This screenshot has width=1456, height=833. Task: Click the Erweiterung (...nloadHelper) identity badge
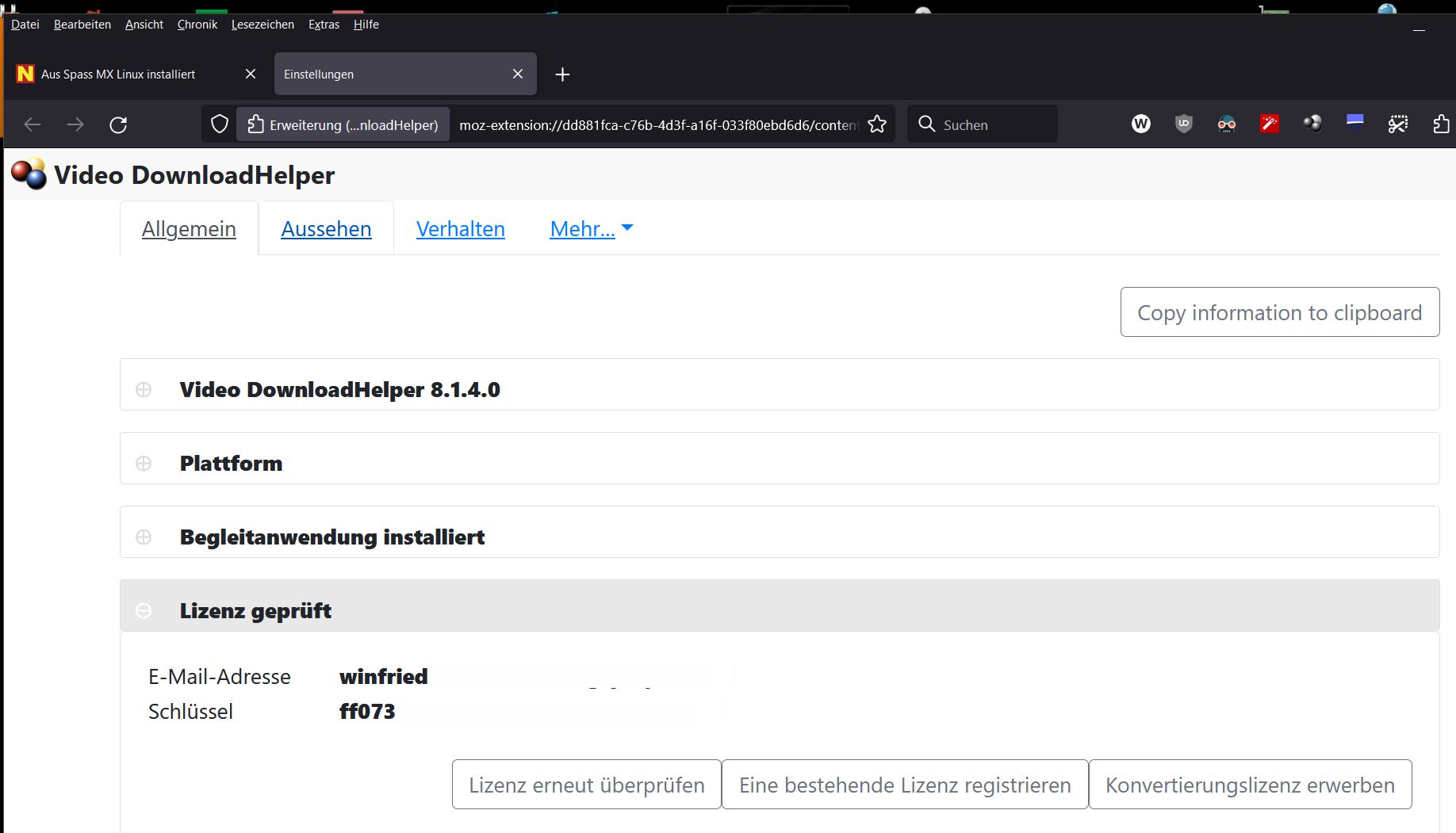pyautogui.click(x=343, y=124)
